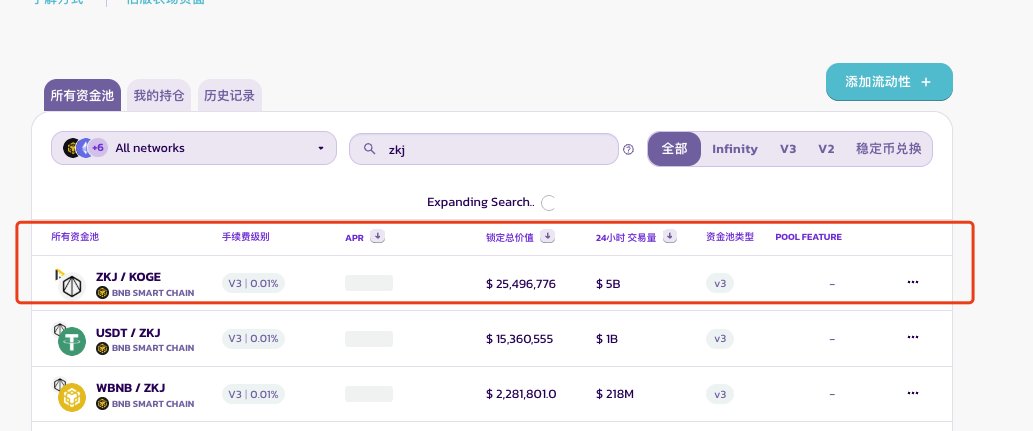Select the V2 pool filter
Screen dimensions: 1033x431
point(826,149)
